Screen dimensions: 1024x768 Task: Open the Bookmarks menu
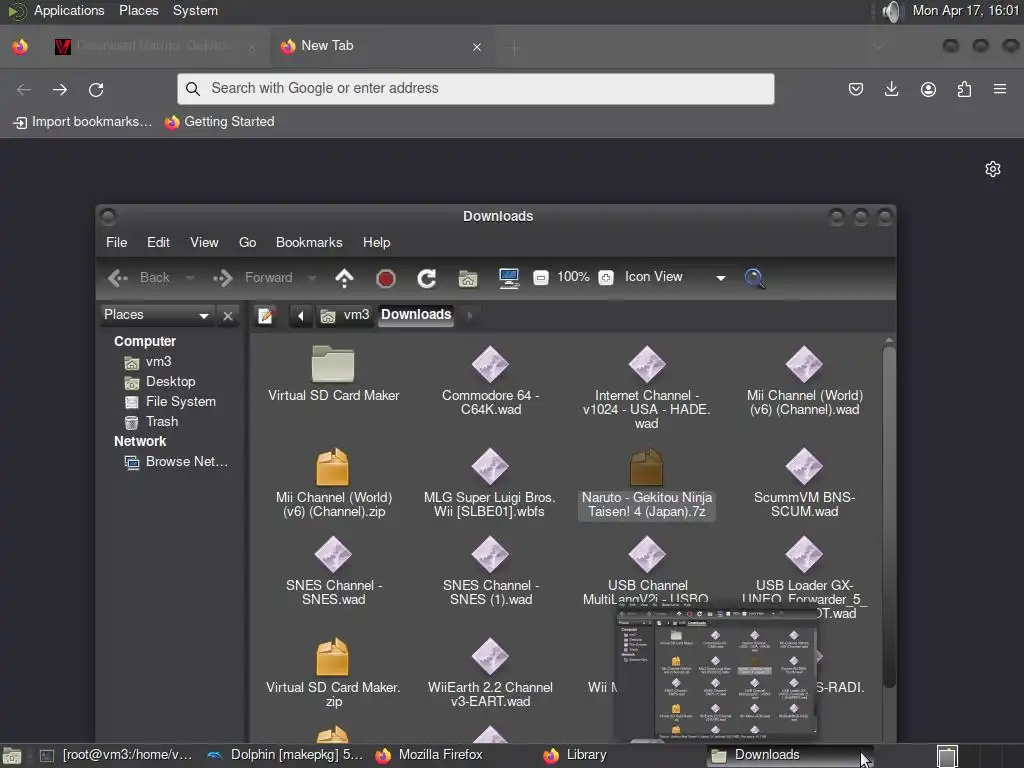(309, 242)
